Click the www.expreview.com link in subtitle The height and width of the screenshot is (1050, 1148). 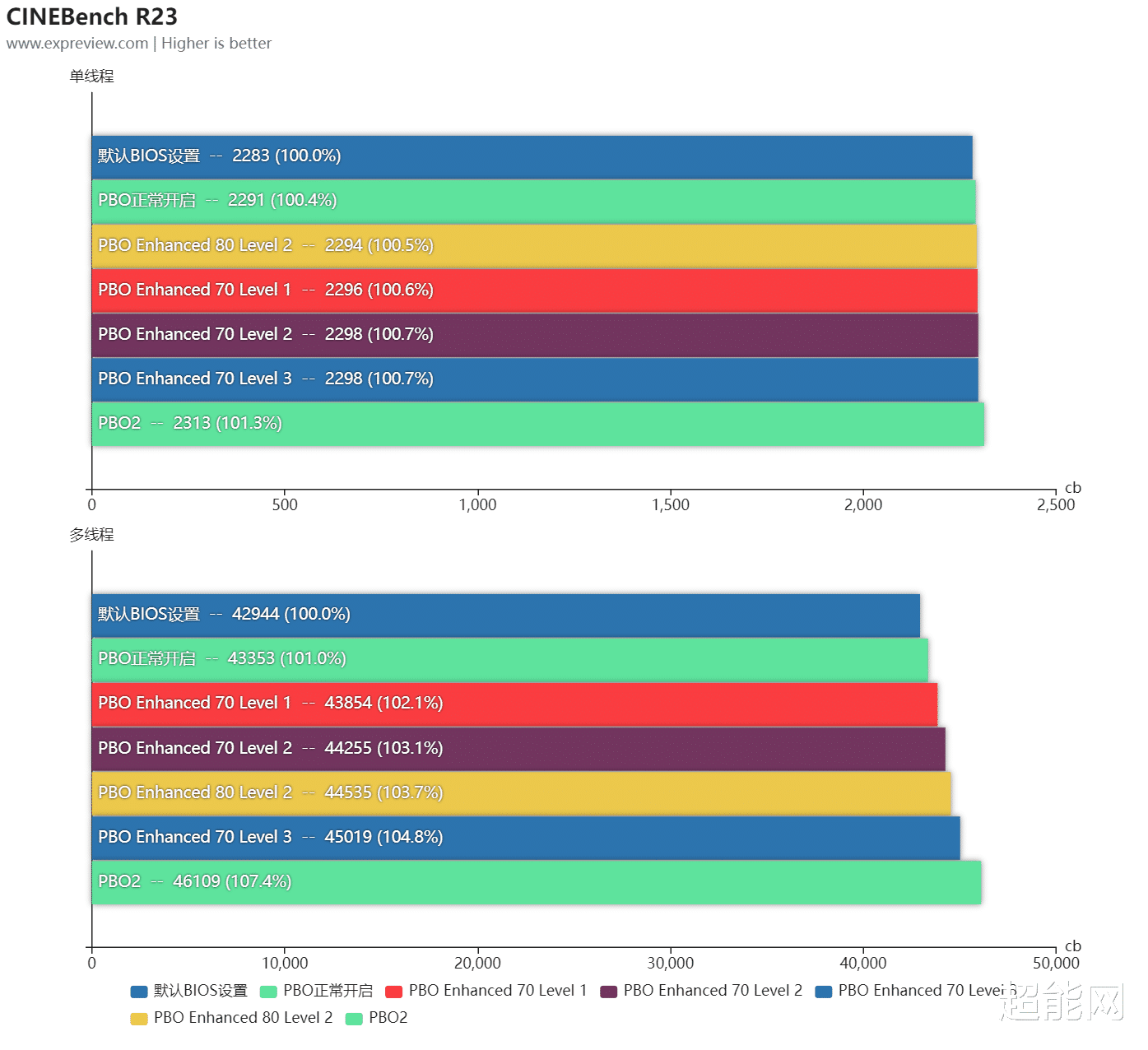(x=77, y=44)
